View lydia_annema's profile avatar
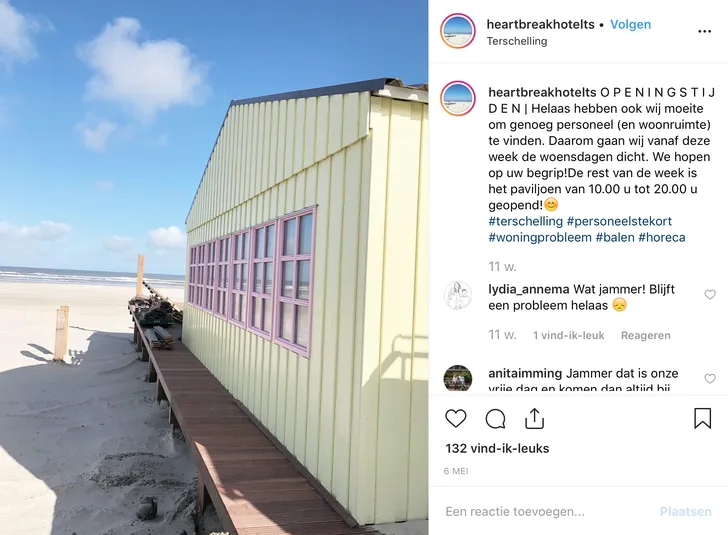The image size is (728, 535). [x=458, y=295]
